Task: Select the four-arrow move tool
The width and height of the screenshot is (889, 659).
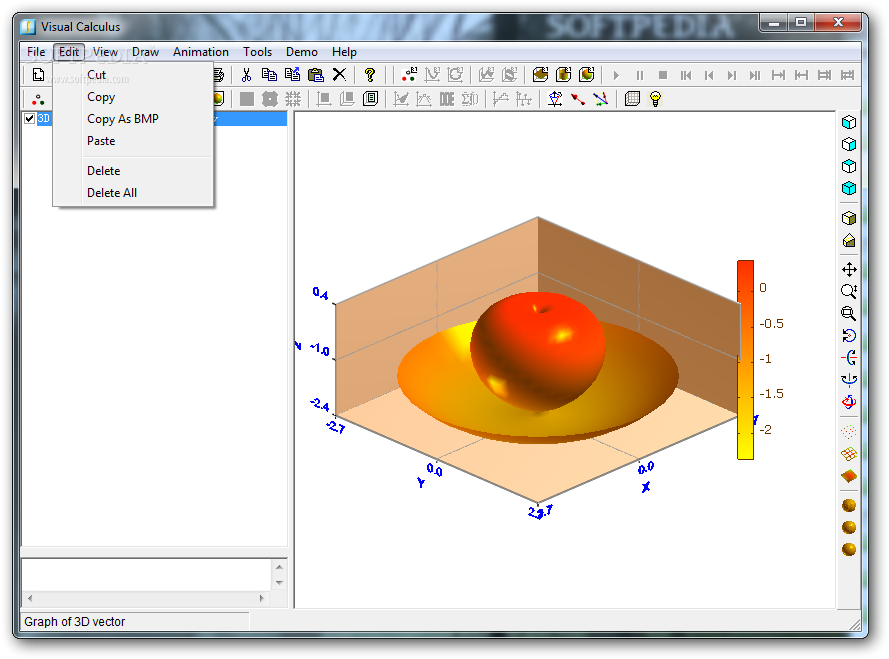Action: click(x=849, y=269)
